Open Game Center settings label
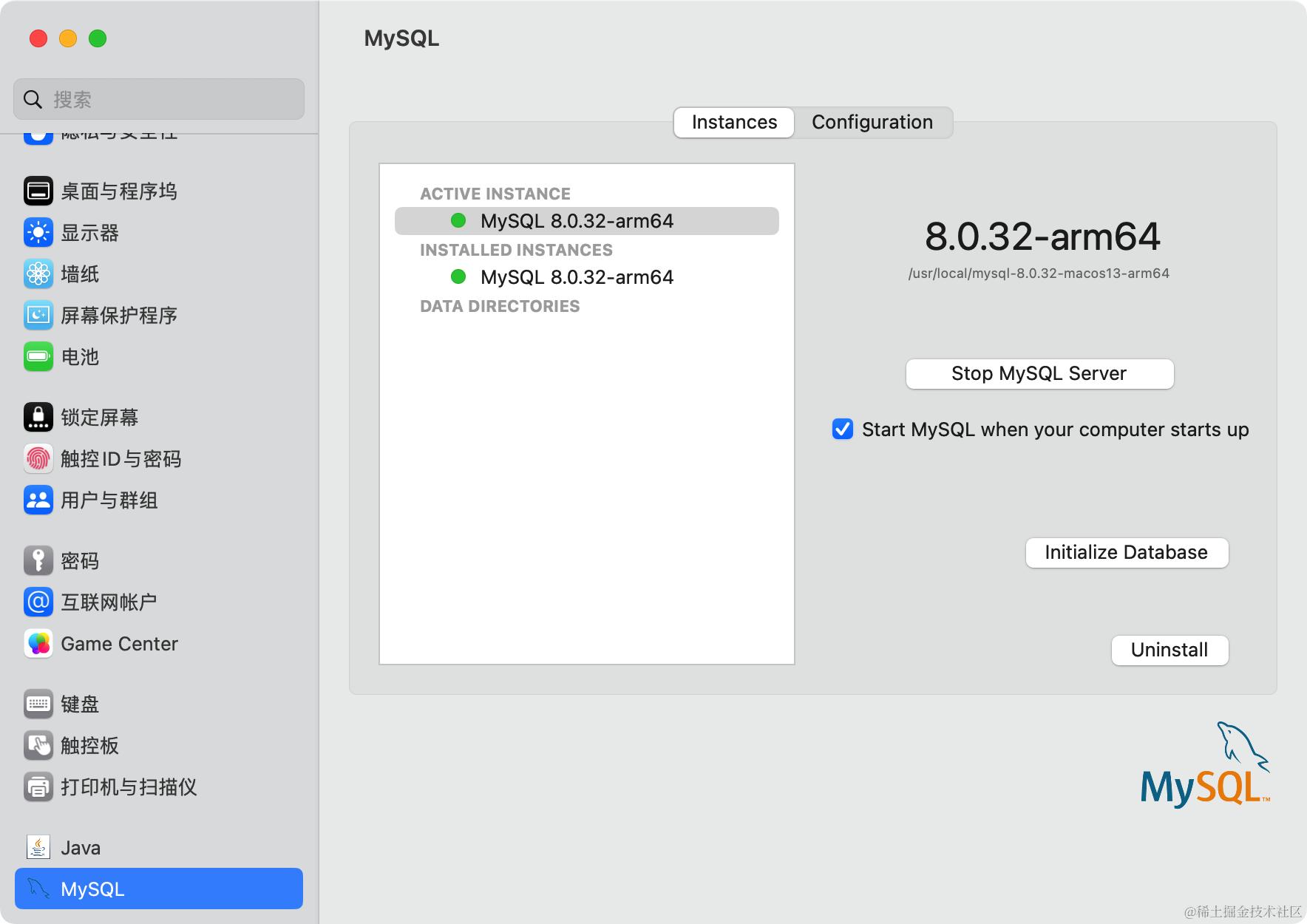This screenshot has width=1307, height=924. pos(119,644)
